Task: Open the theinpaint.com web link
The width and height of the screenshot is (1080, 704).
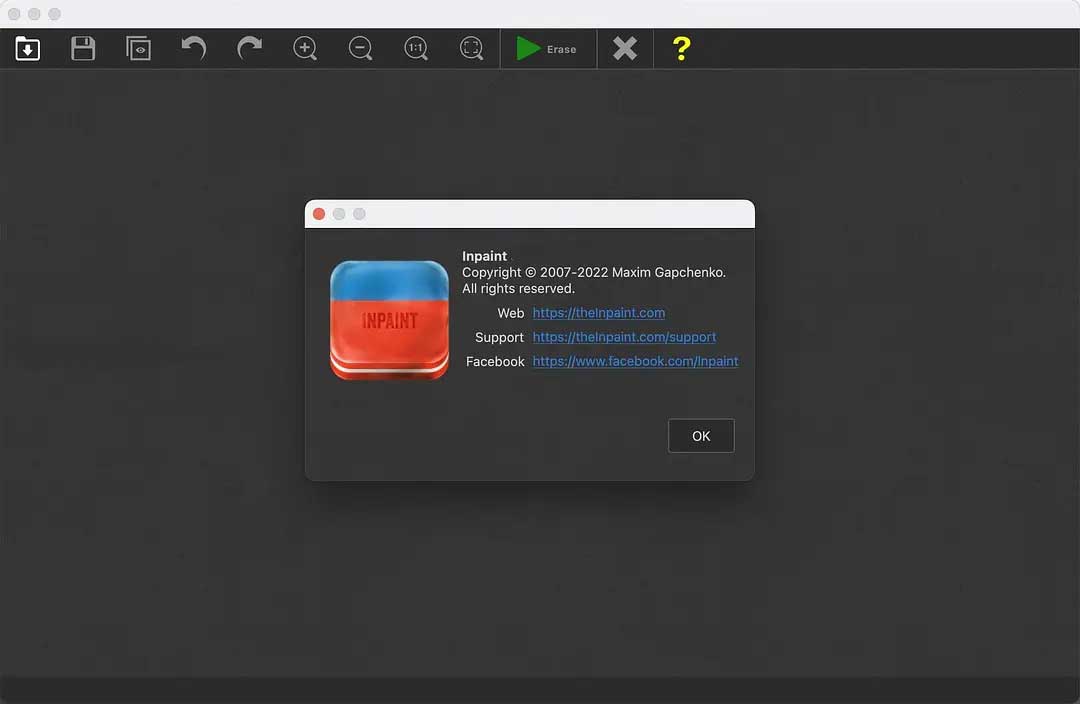Action: click(599, 313)
